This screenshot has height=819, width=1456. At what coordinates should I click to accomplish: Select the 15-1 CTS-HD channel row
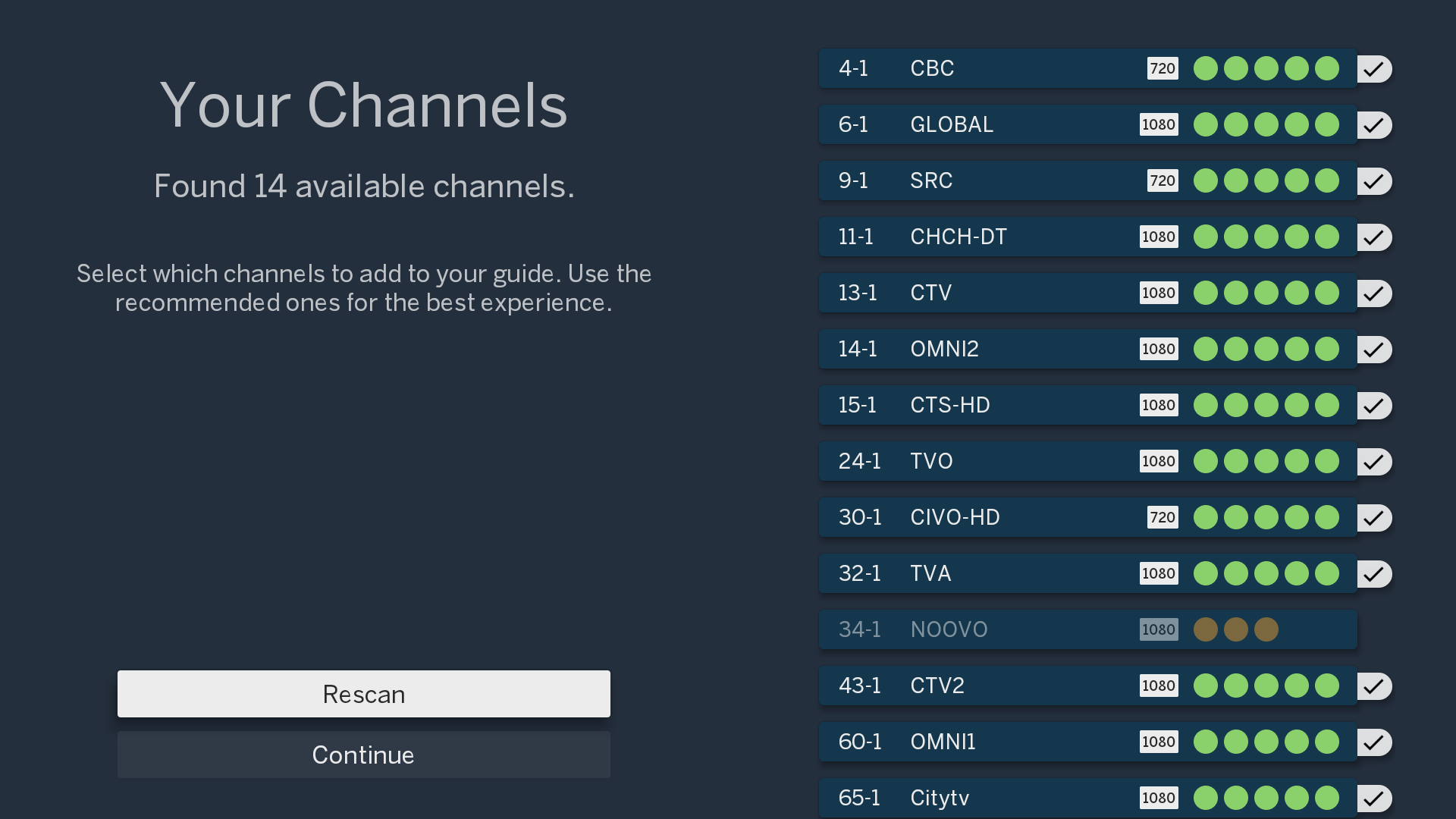(1088, 405)
